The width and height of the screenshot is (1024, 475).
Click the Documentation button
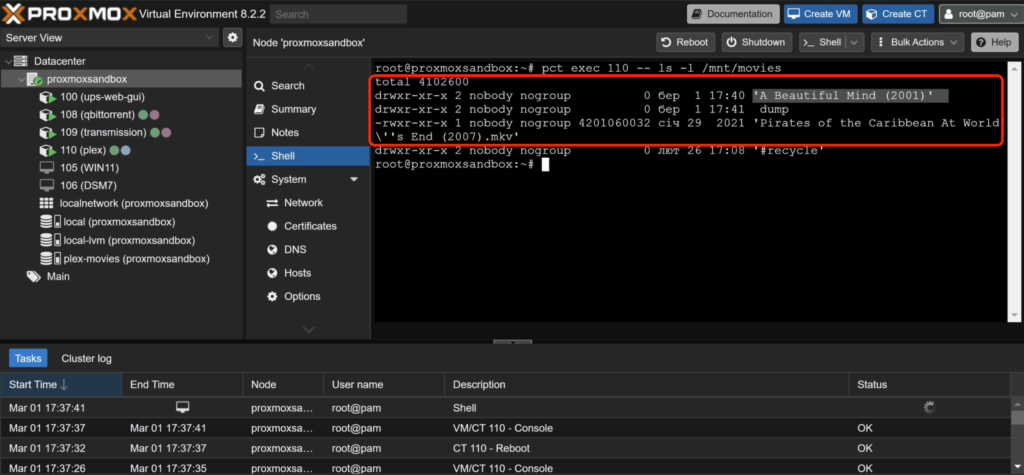733,14
